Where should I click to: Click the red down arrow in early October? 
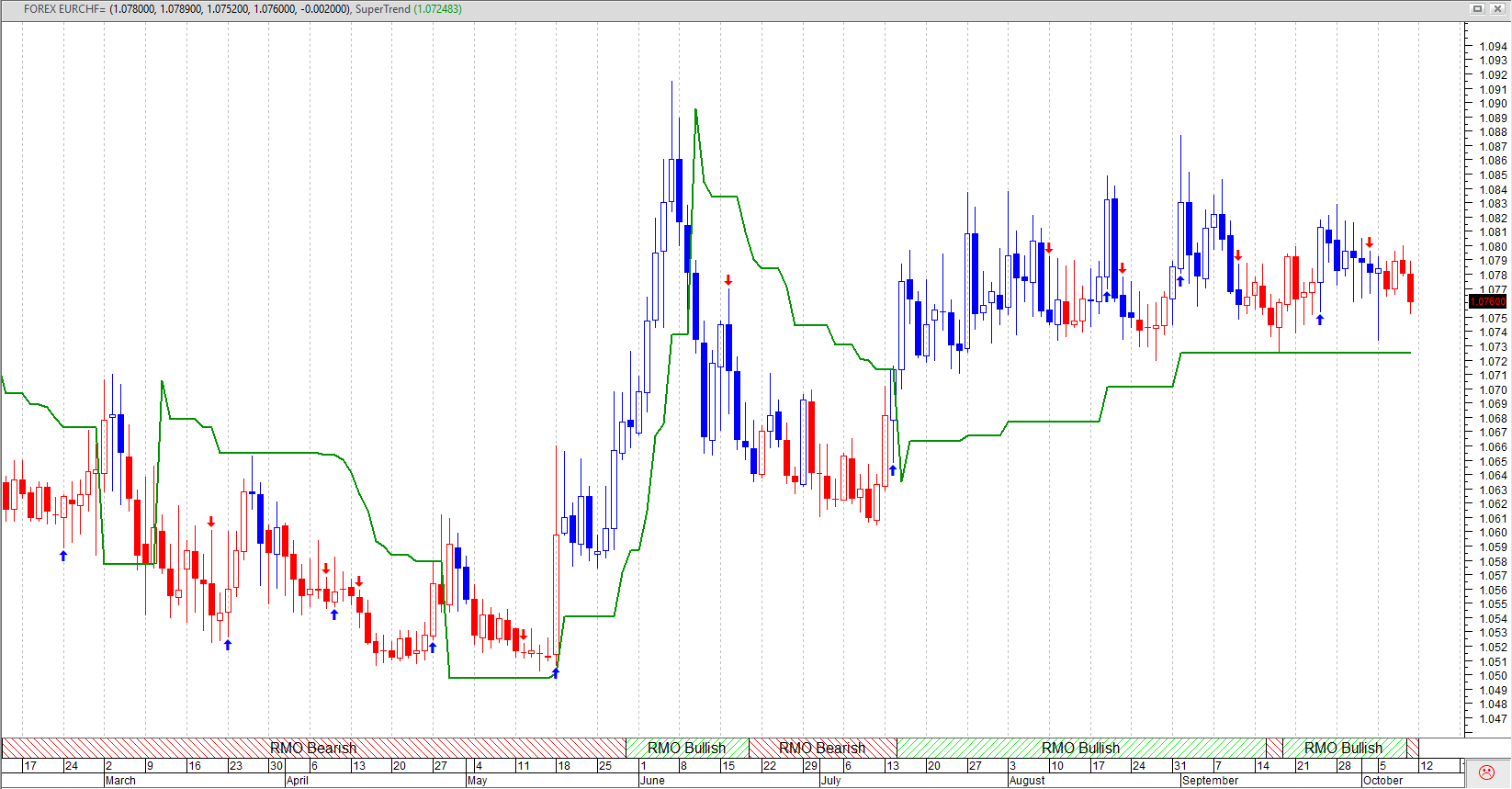[x=1369, y=242]
